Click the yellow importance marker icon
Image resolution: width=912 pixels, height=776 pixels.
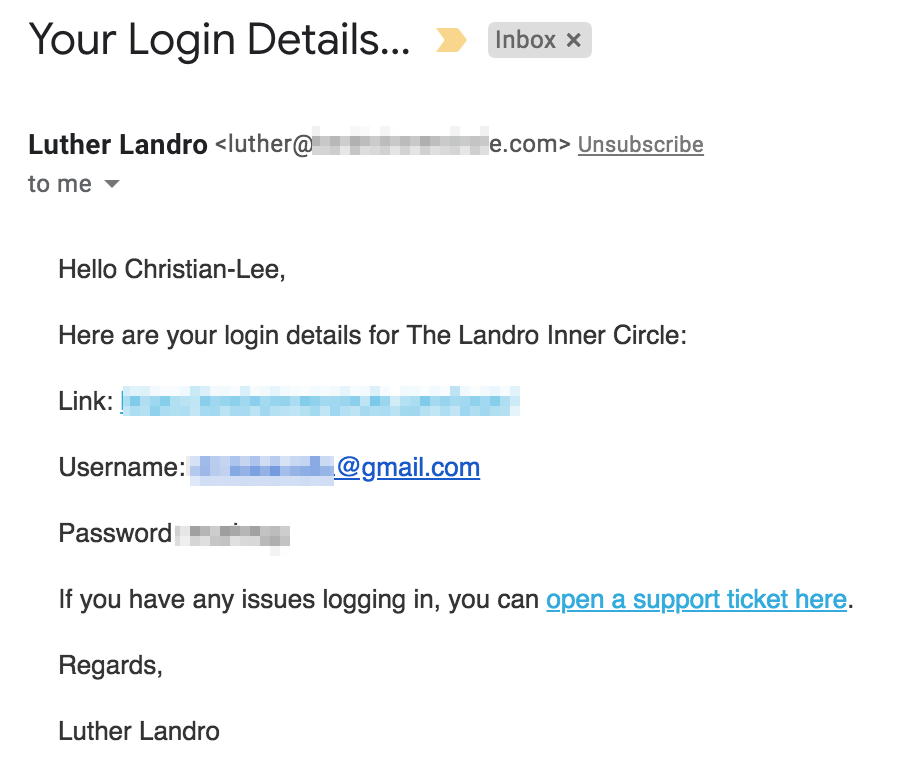451,40
